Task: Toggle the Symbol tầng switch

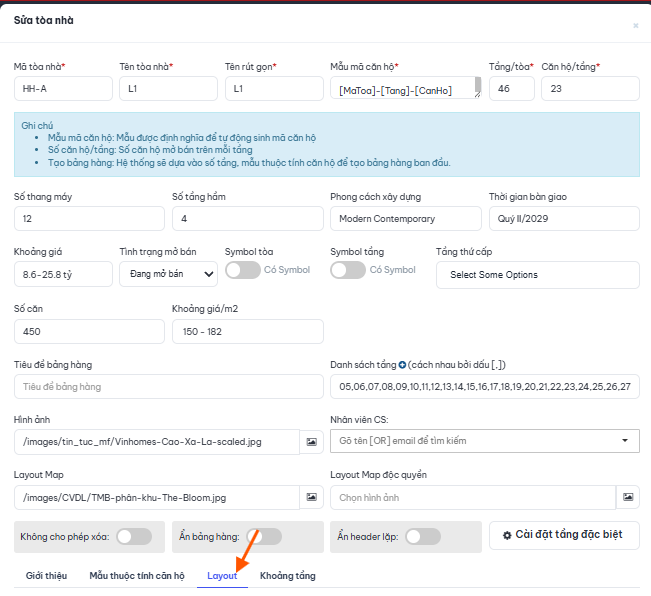Action: pyautogui.click(x=348, y=270)
